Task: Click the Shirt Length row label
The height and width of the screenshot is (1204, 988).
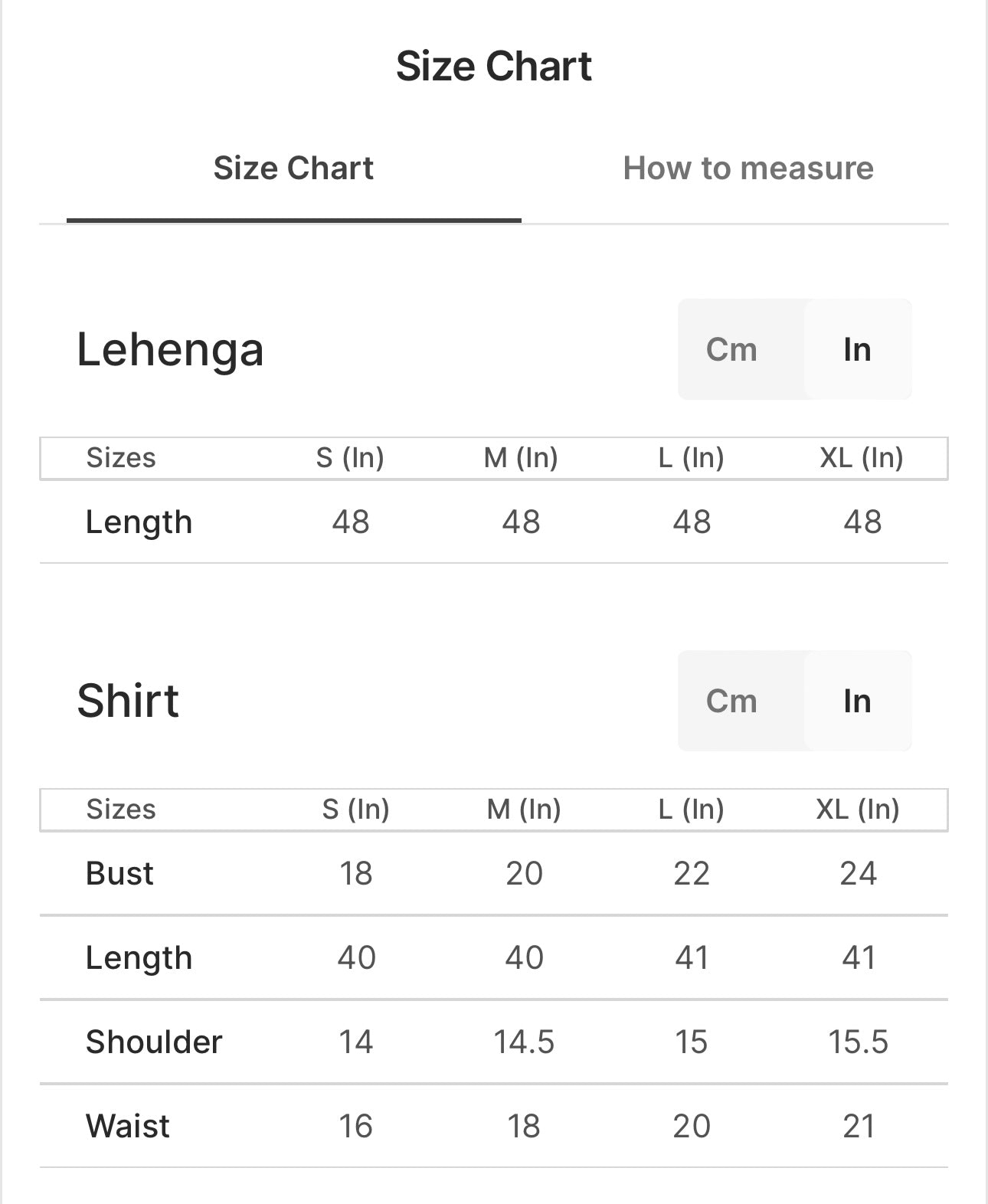Action: (x=139, y=958)
